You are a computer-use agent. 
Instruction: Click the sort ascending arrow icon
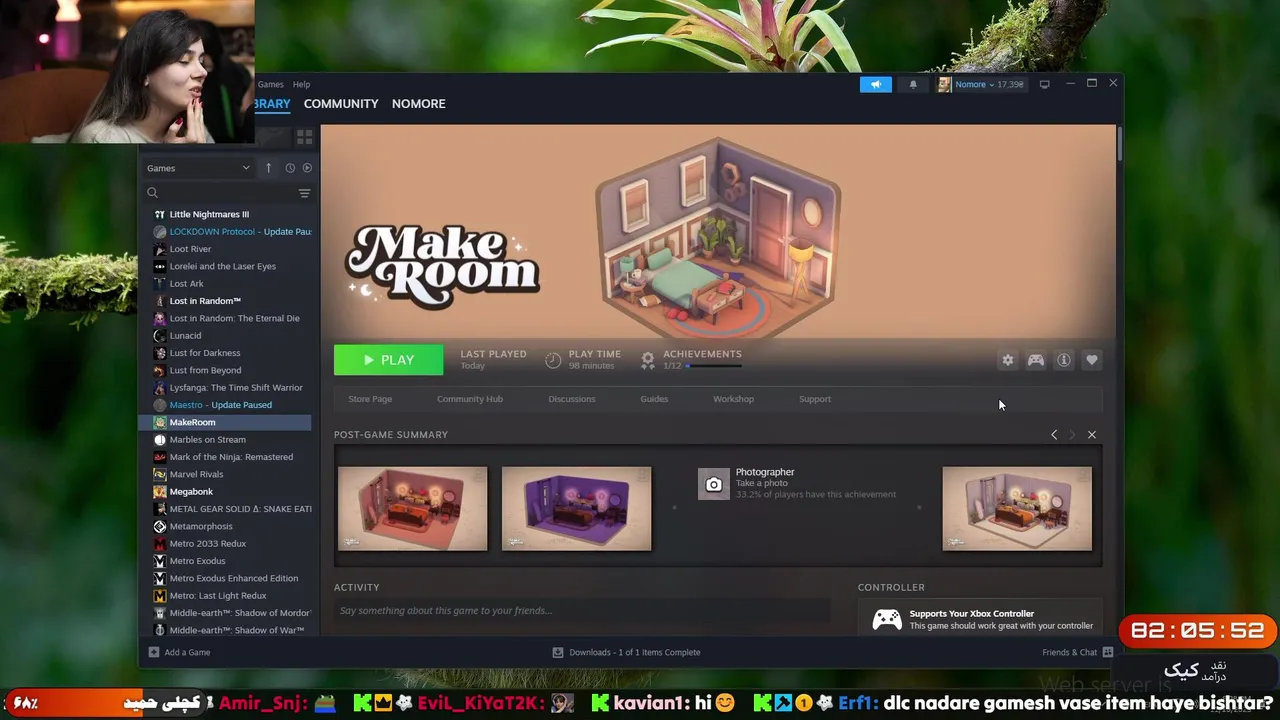[268, 168]
